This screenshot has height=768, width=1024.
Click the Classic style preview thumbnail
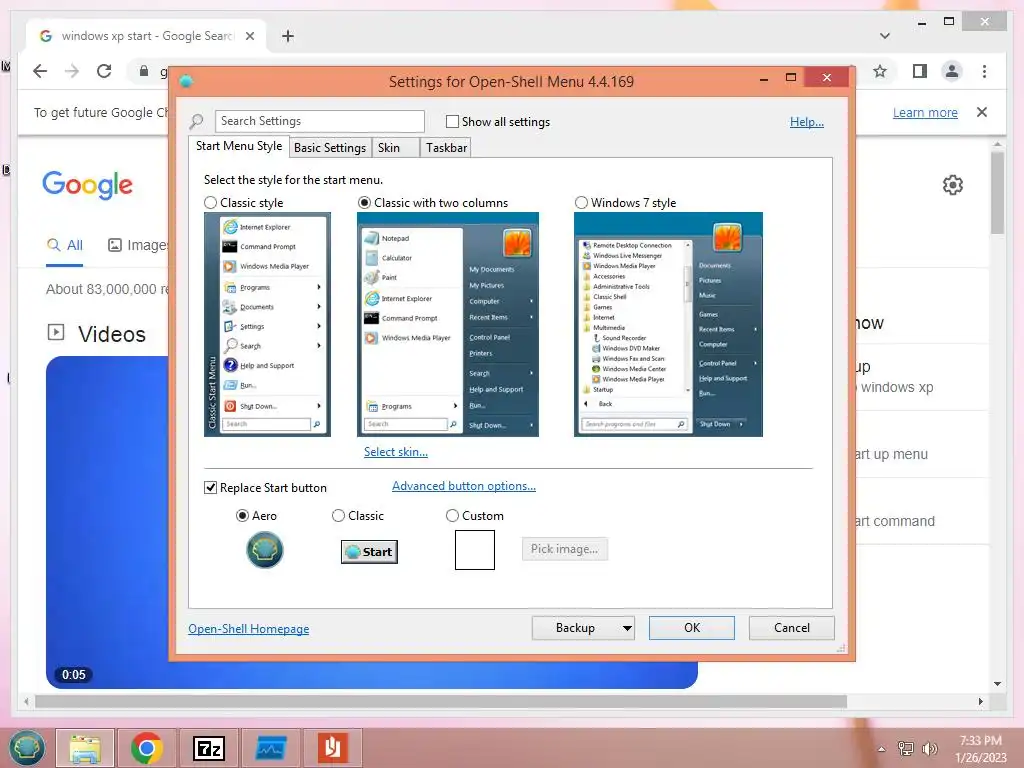click(267, 325)
